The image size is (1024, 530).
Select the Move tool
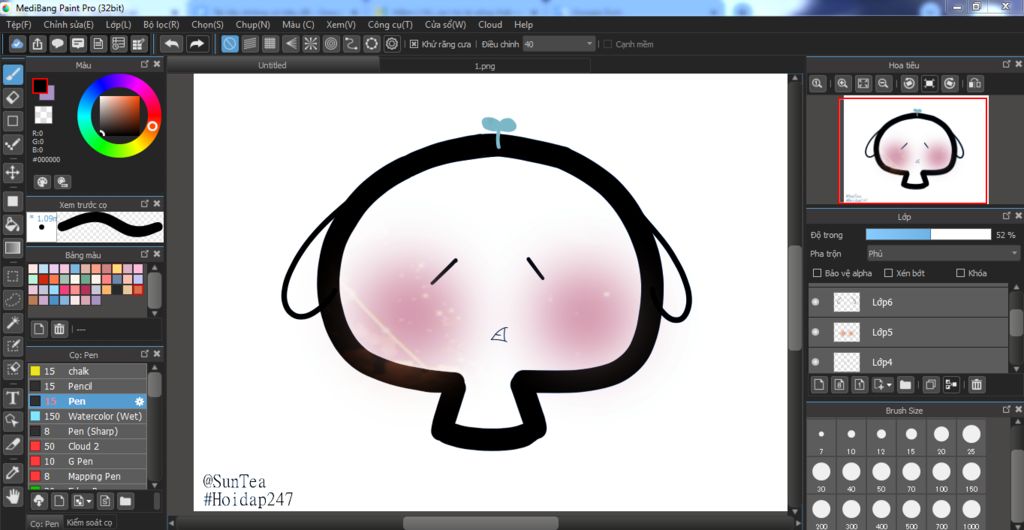pyautogui.click(x=12, y=172)
